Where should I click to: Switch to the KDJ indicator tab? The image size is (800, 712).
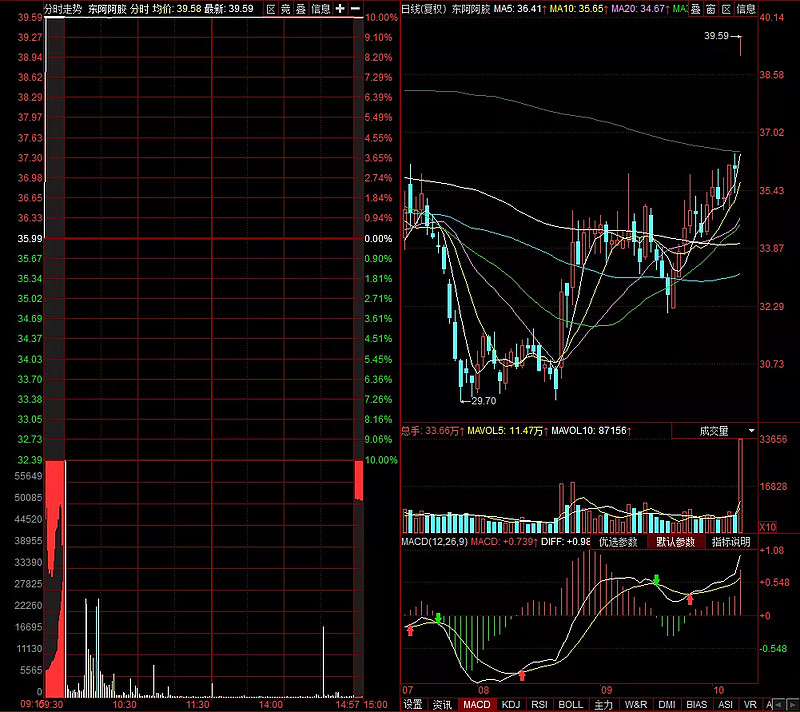[511, 704]
